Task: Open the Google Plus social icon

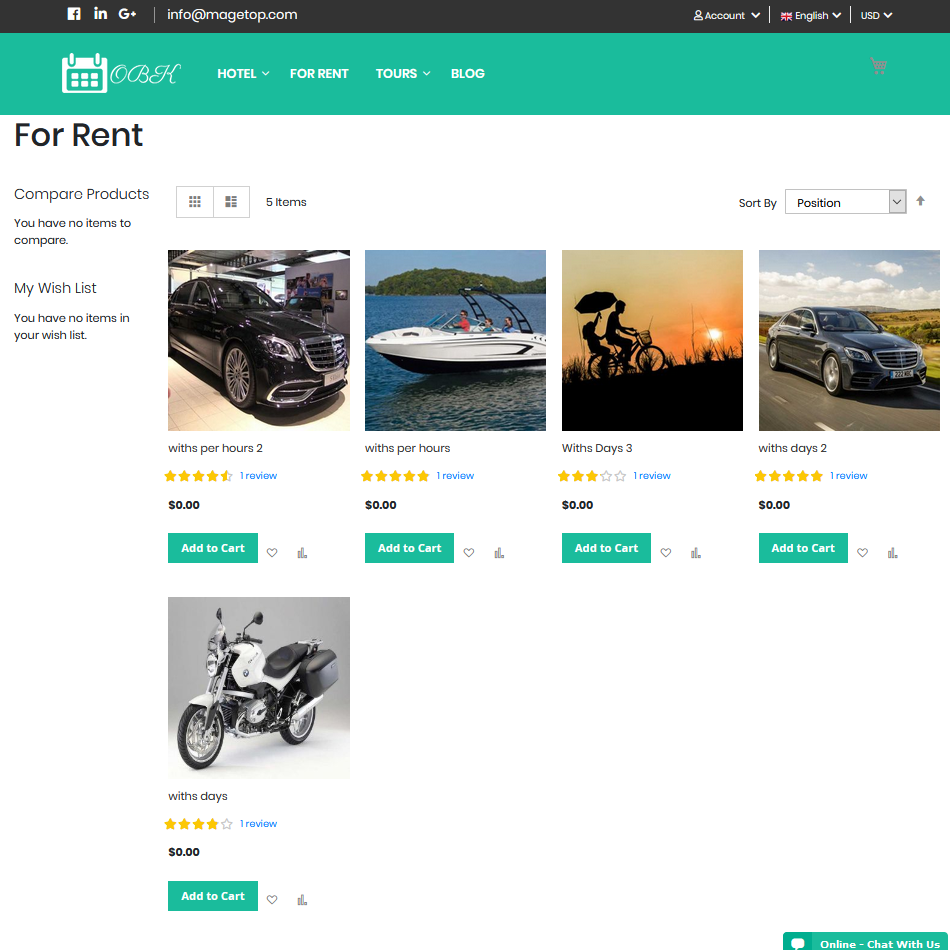Action: pos(127,14)
